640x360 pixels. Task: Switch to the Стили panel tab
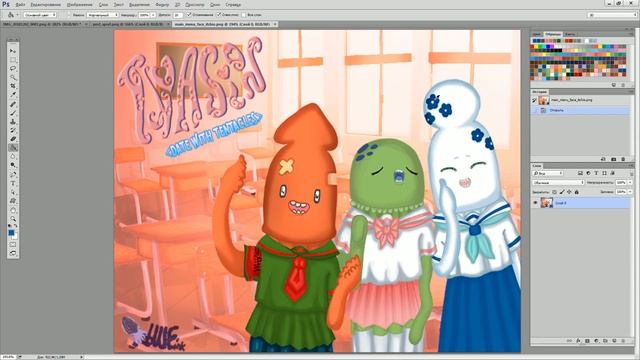pos(570,34)
